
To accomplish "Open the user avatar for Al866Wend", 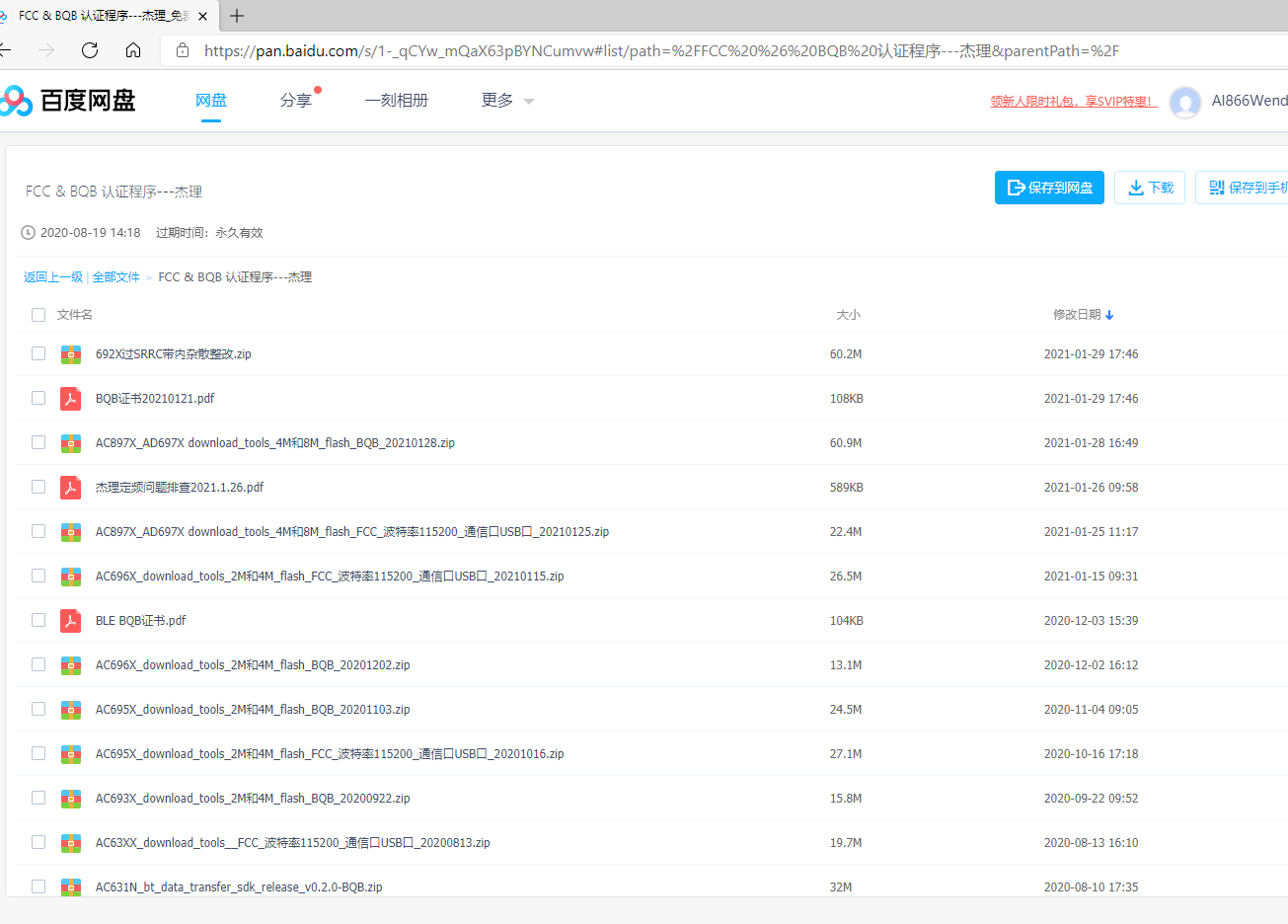I will point(1184,101).
